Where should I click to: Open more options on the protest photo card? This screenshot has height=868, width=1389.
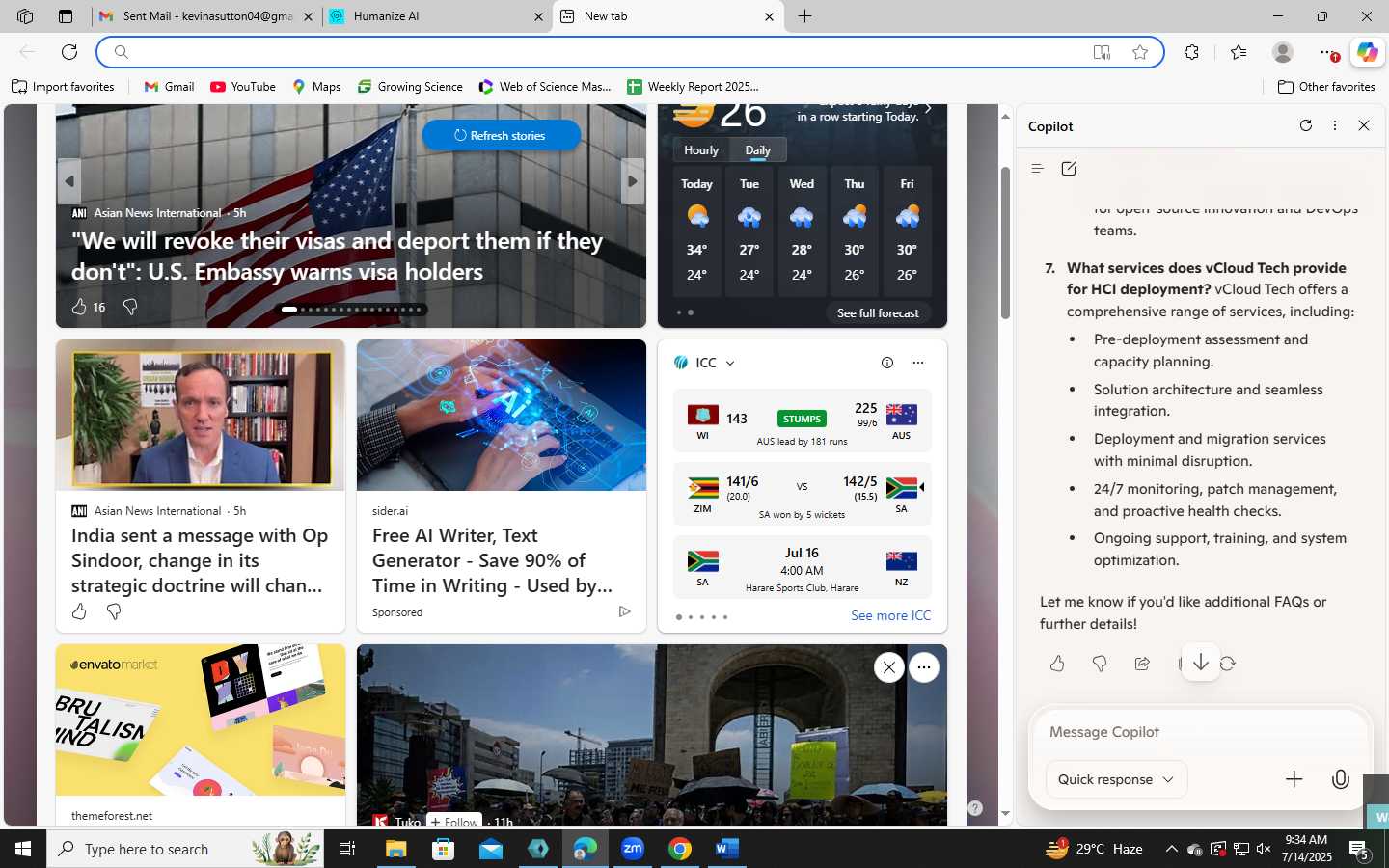tap(924, 667)
